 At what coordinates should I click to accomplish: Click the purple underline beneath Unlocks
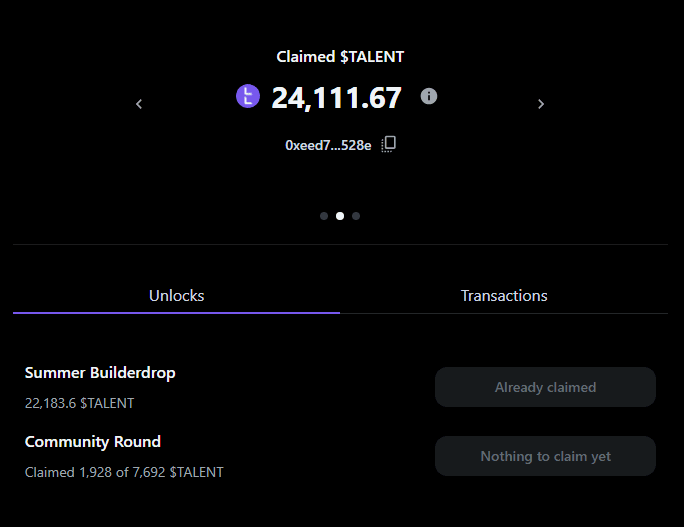176,313
